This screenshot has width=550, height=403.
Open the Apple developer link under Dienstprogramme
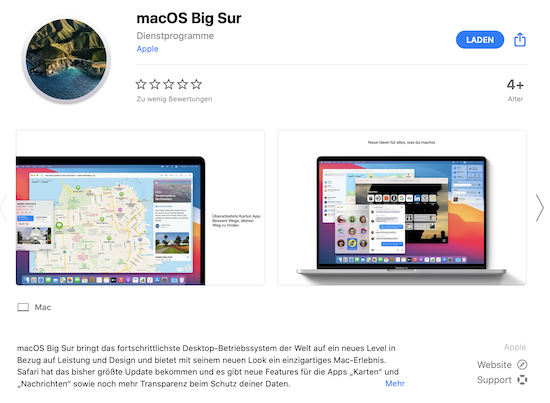point(147,49)
